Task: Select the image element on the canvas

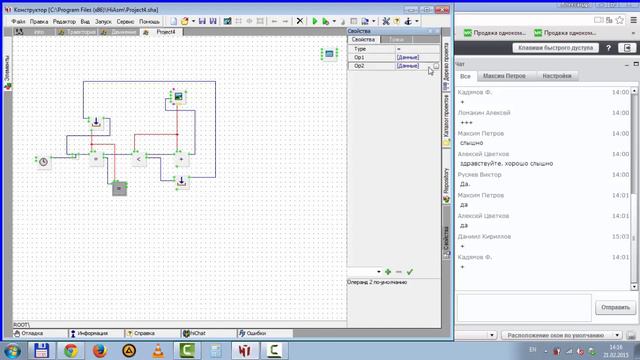Action: [178, 97]
